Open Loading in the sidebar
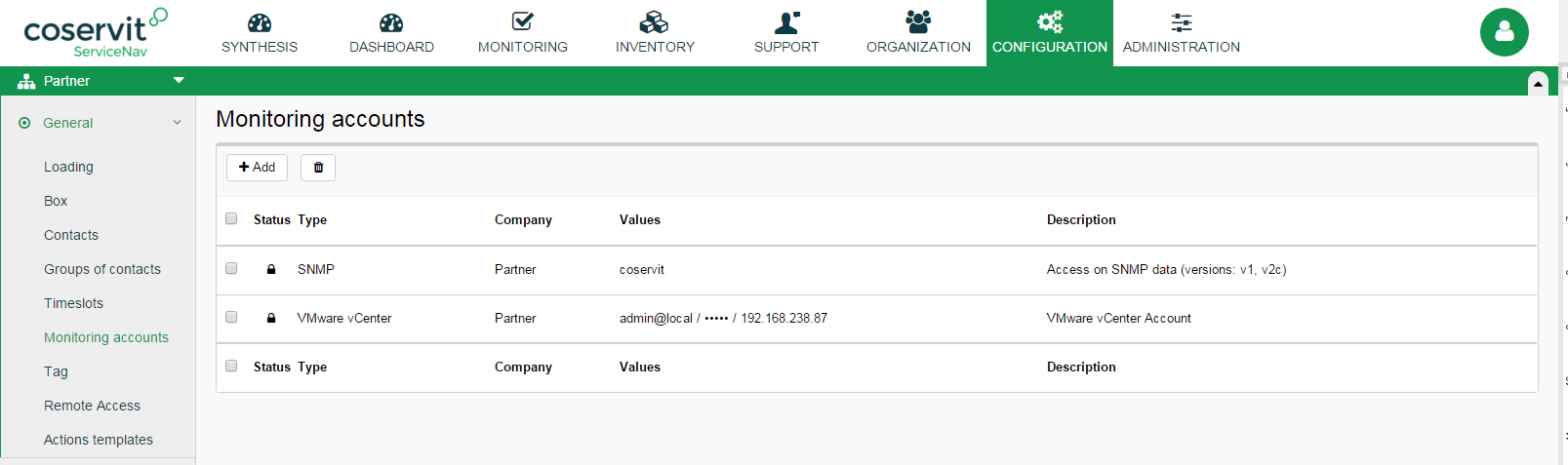 [68, 167]
